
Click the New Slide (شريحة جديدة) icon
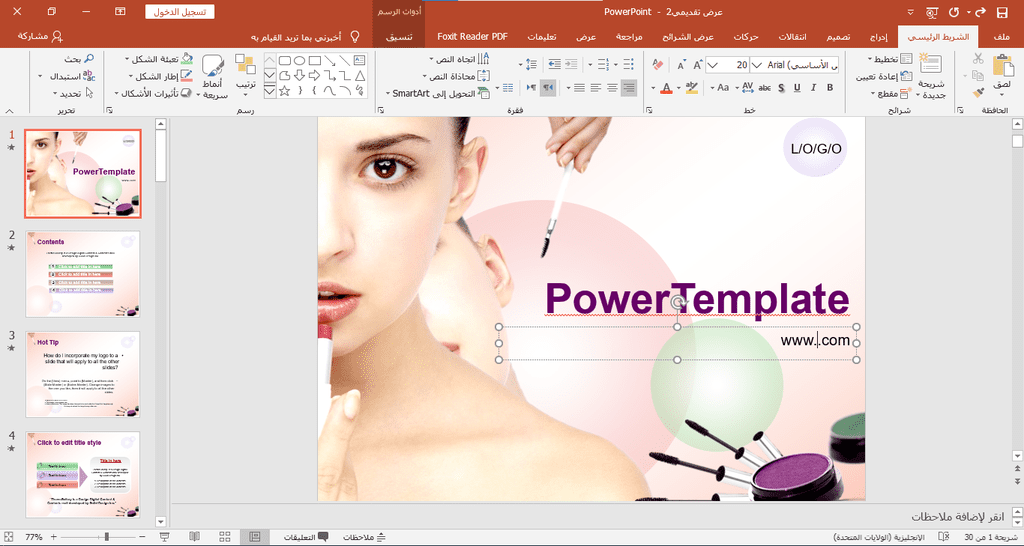coord(931,65)
